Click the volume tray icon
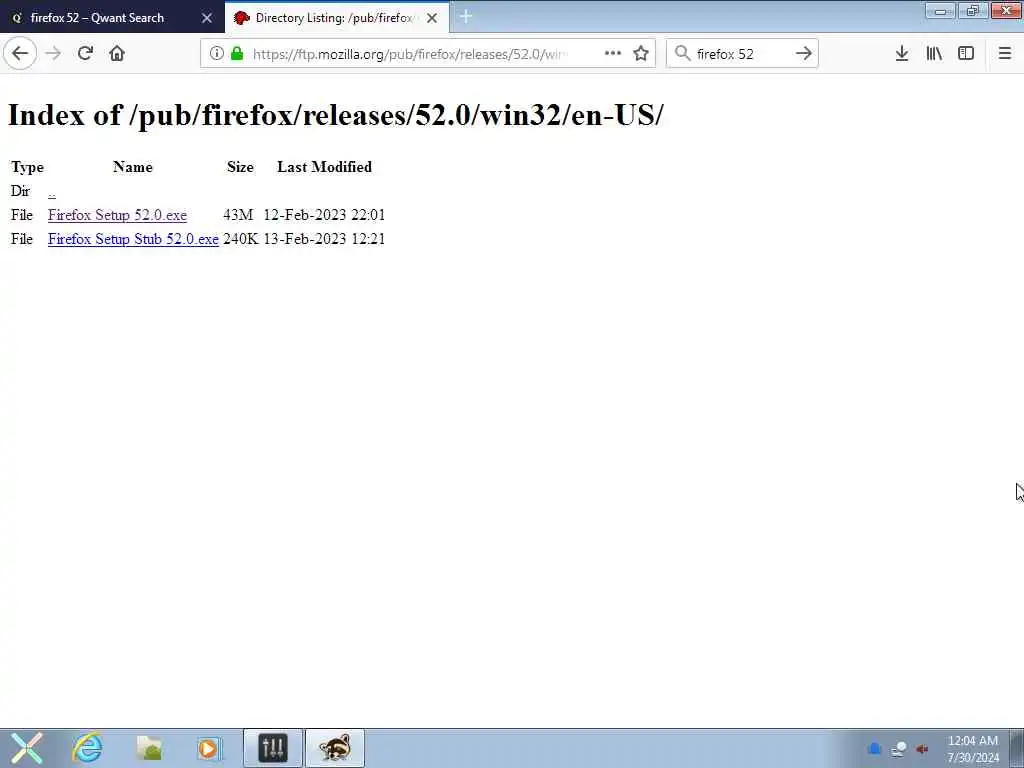Viewport: 1024px width, 768px height. [922, 748]
